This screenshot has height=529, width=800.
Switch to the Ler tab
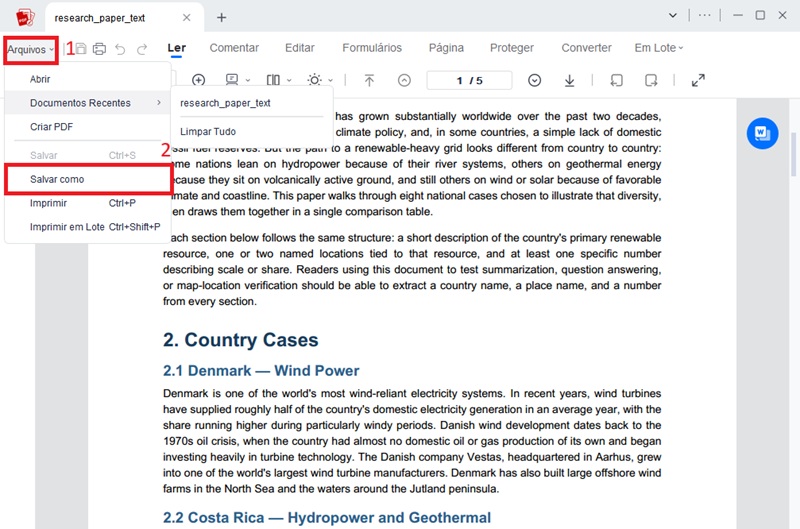pyautogui.click(x=177, y=48)
